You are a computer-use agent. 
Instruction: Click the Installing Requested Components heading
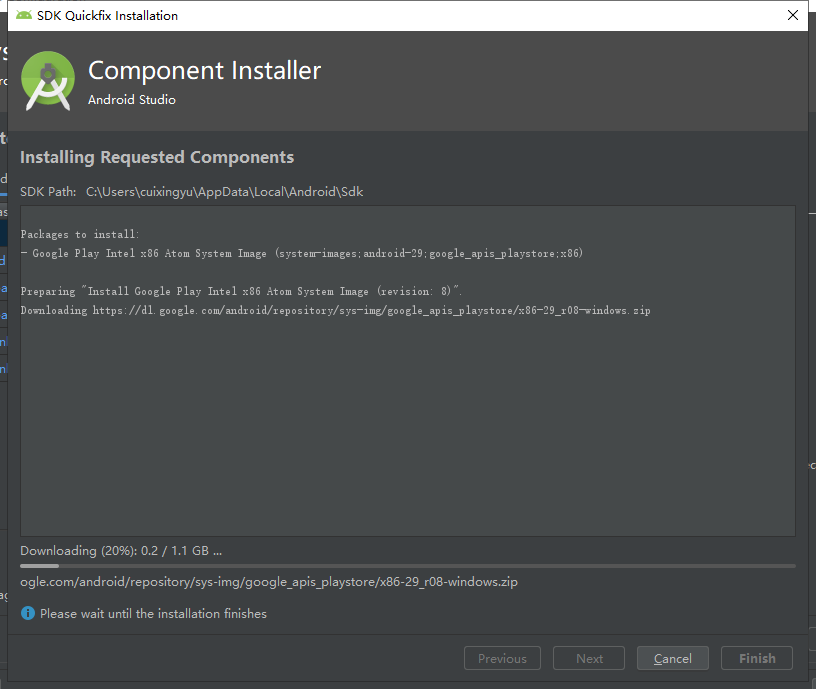point(157,157)
